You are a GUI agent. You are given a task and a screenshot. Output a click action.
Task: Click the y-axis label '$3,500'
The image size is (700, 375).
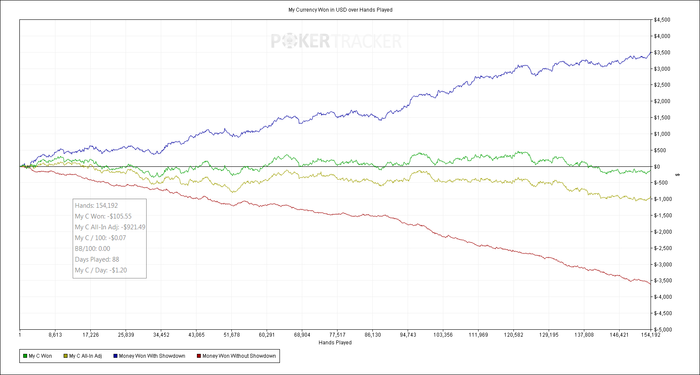tap(662, 53)
